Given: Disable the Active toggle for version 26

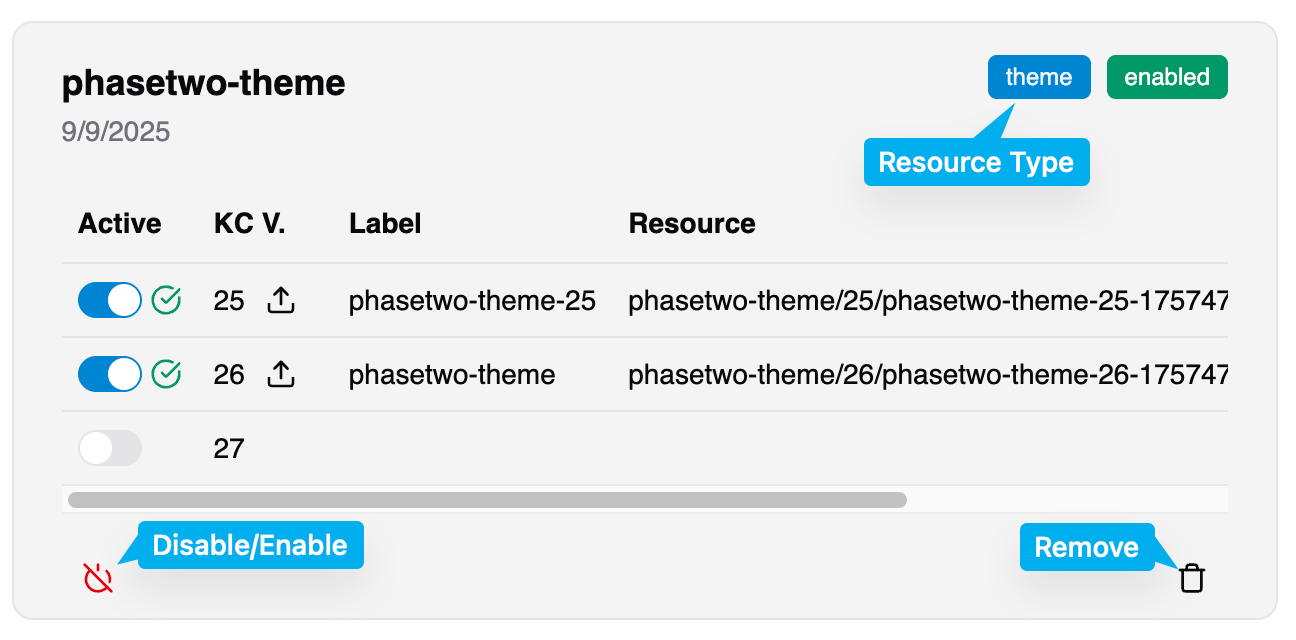Looking at the screenshot, I should pos(110,373).
